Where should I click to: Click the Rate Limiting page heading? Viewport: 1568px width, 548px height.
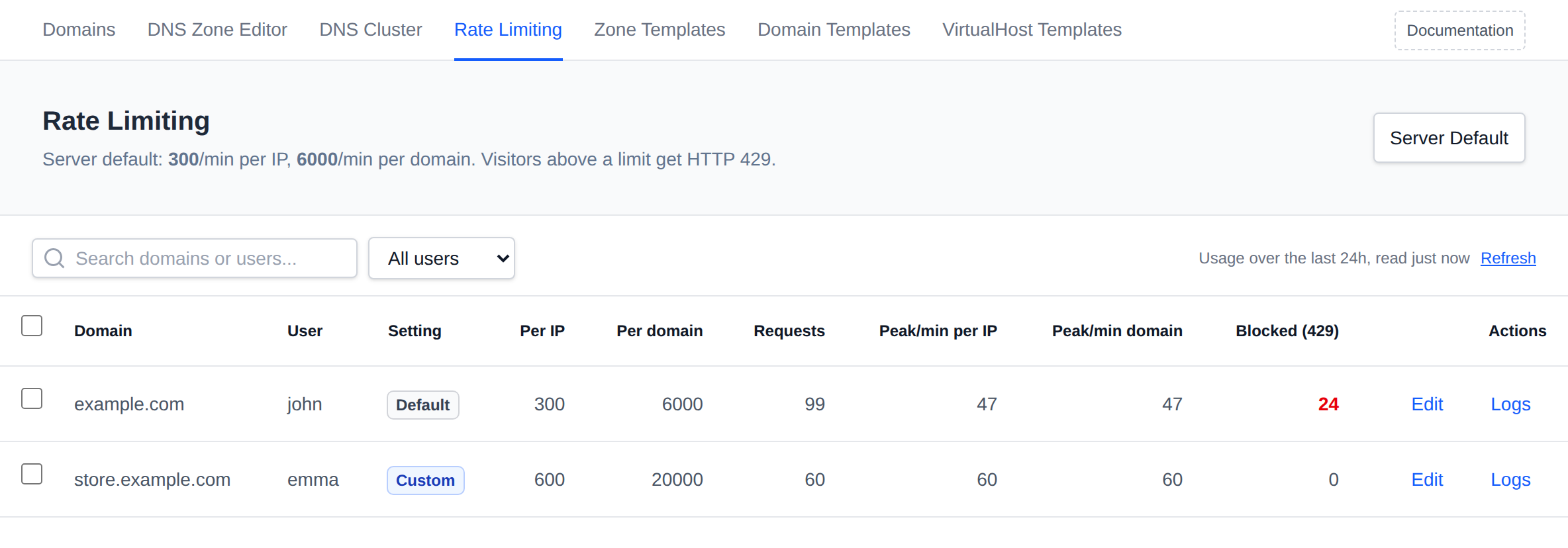pos(126,121)
